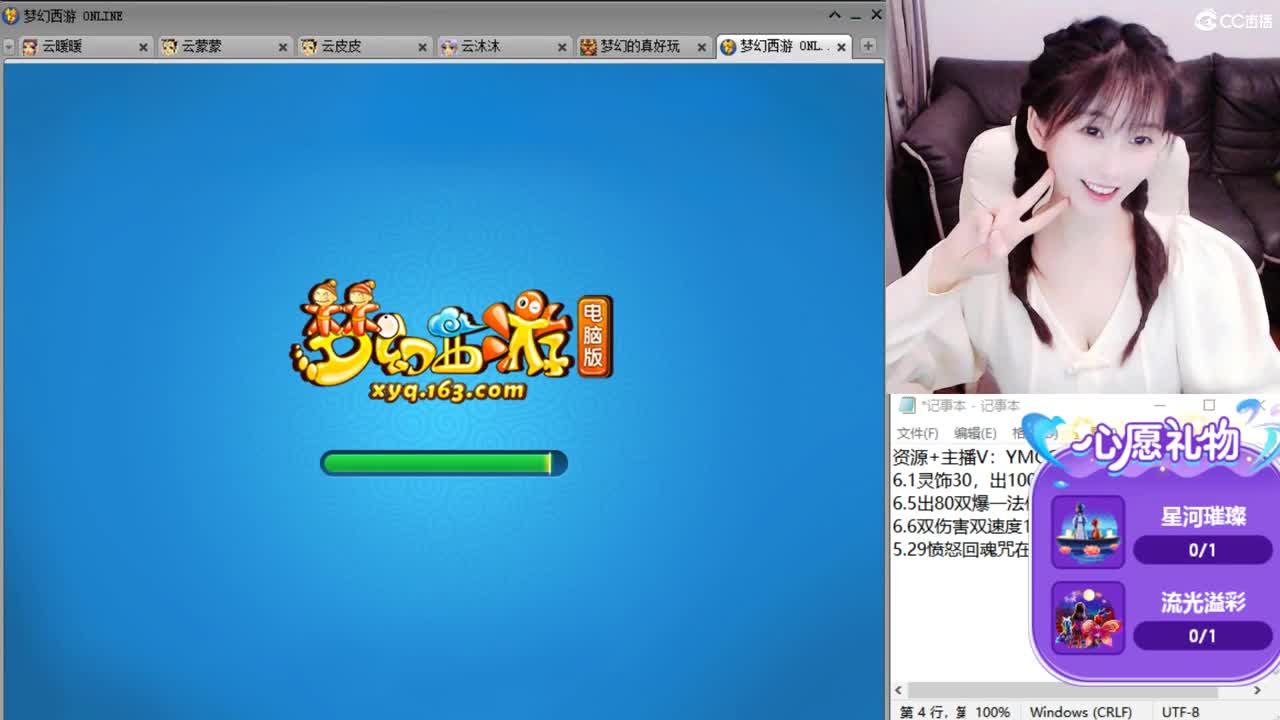Click the green game loading progress bar

443,462
